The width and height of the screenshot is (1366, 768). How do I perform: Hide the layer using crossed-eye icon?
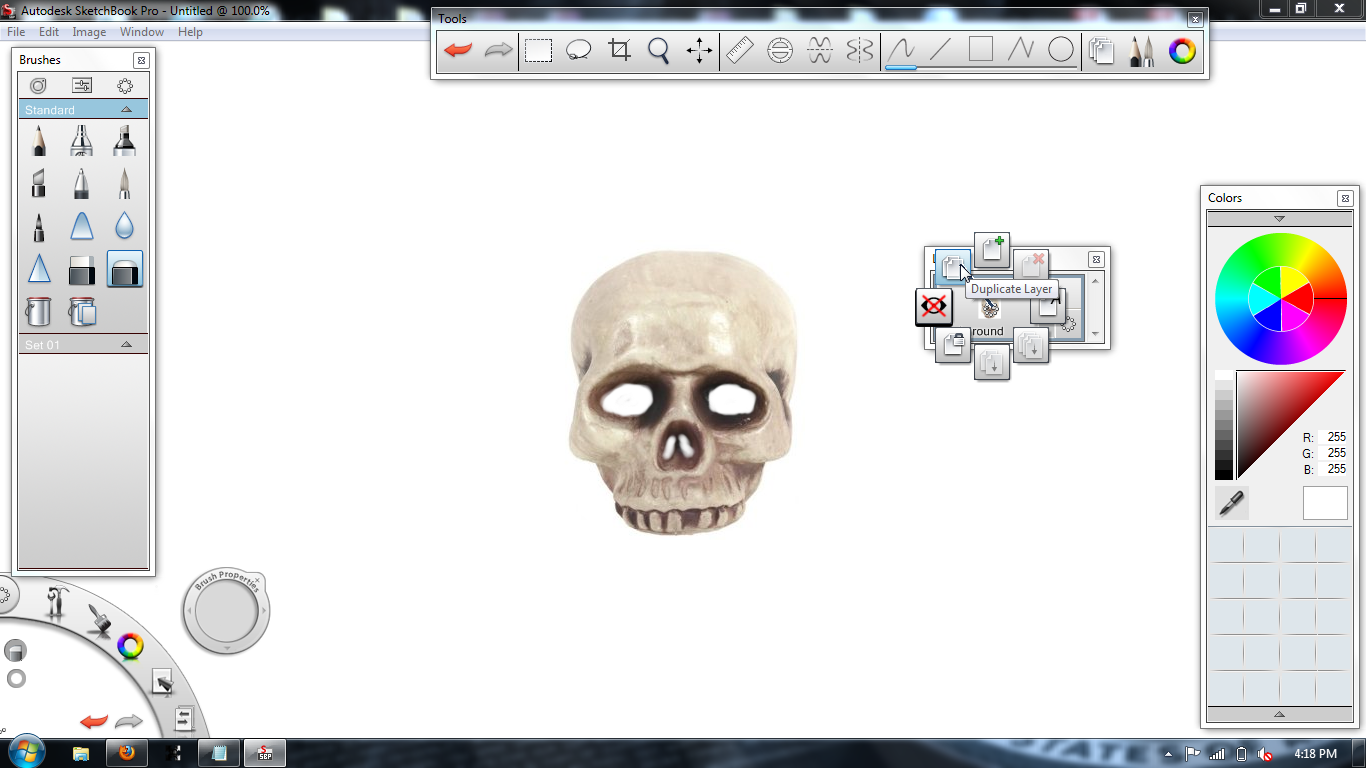click(934, 307)
